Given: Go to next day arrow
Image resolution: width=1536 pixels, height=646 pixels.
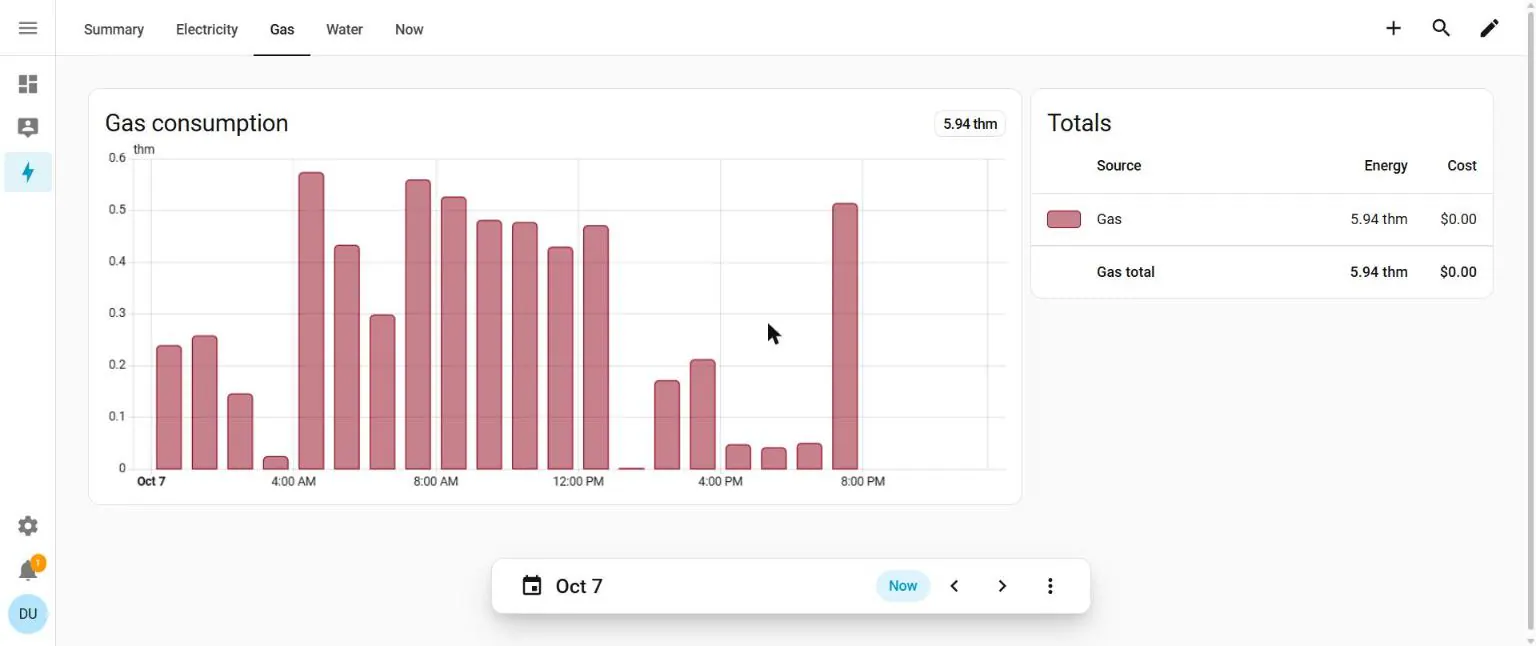Looking at the screenshot, I should (x=1002, y=586).
